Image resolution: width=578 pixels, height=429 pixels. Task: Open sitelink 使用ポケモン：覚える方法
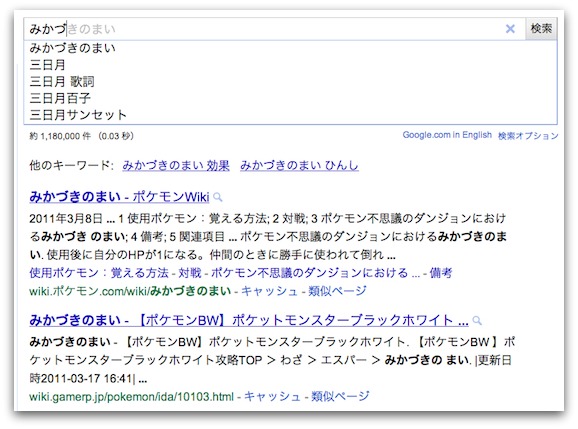[99, 273]
